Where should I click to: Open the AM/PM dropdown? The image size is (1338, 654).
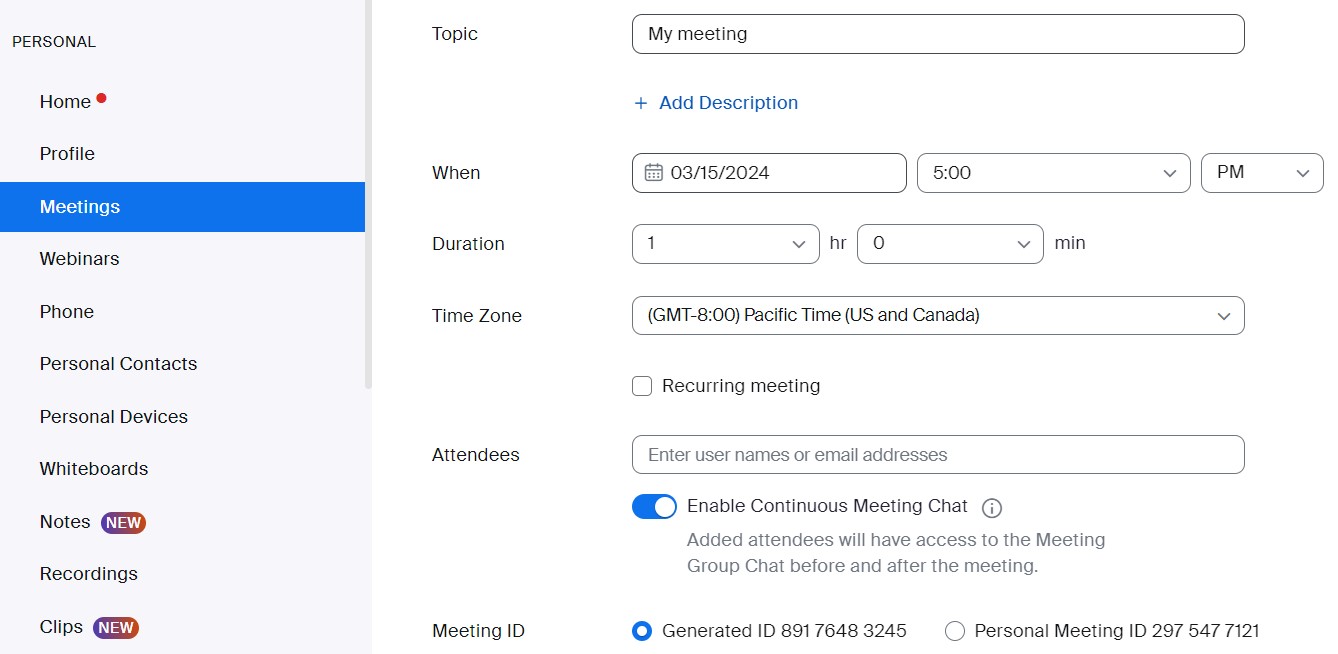(x=1262, y=173)
